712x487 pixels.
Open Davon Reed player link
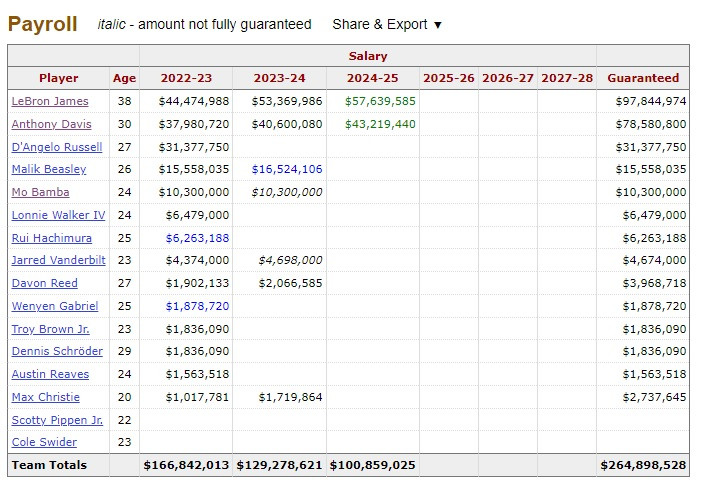44,283
